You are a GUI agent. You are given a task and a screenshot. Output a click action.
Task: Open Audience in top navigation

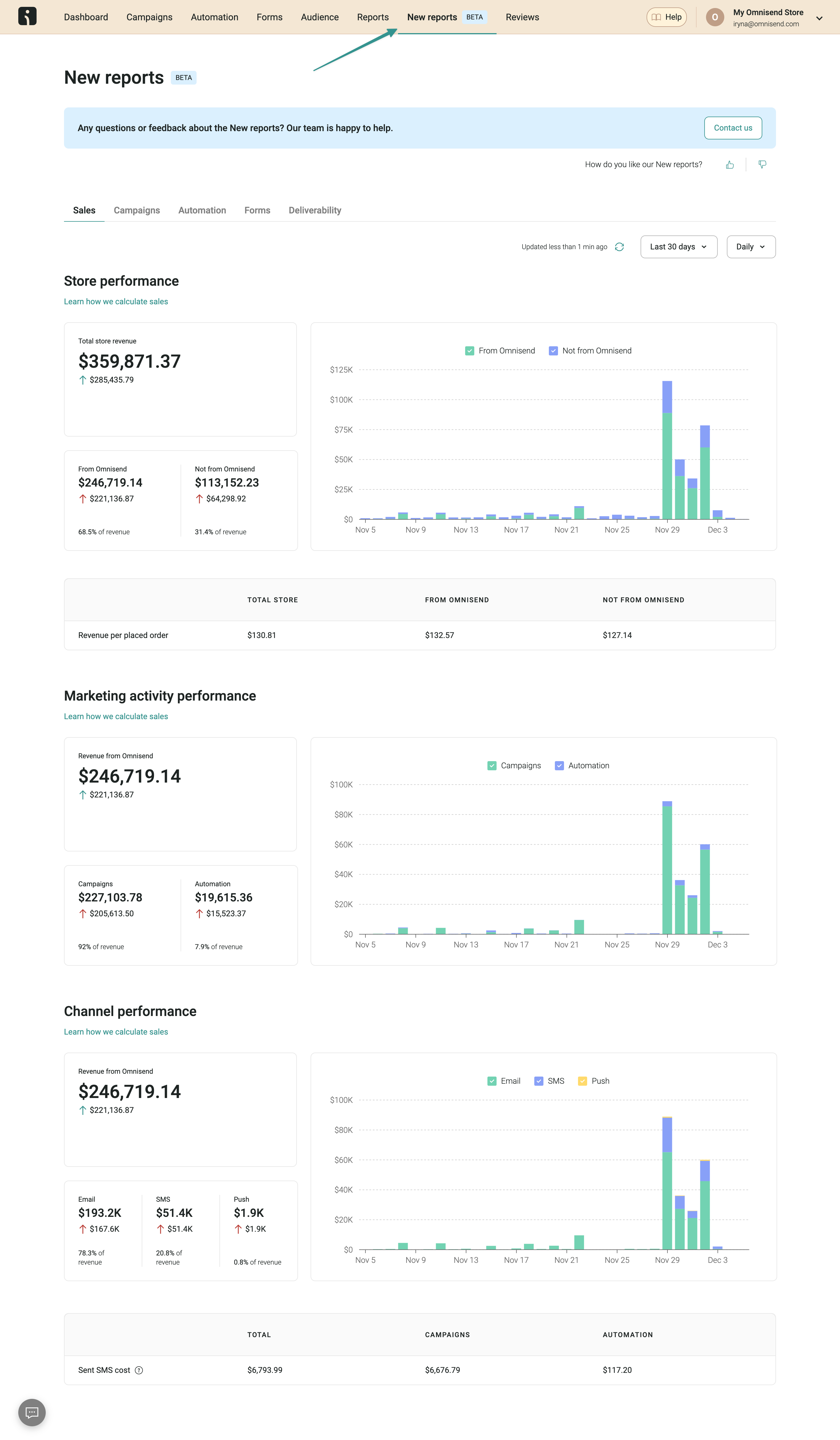coord(320,17)
